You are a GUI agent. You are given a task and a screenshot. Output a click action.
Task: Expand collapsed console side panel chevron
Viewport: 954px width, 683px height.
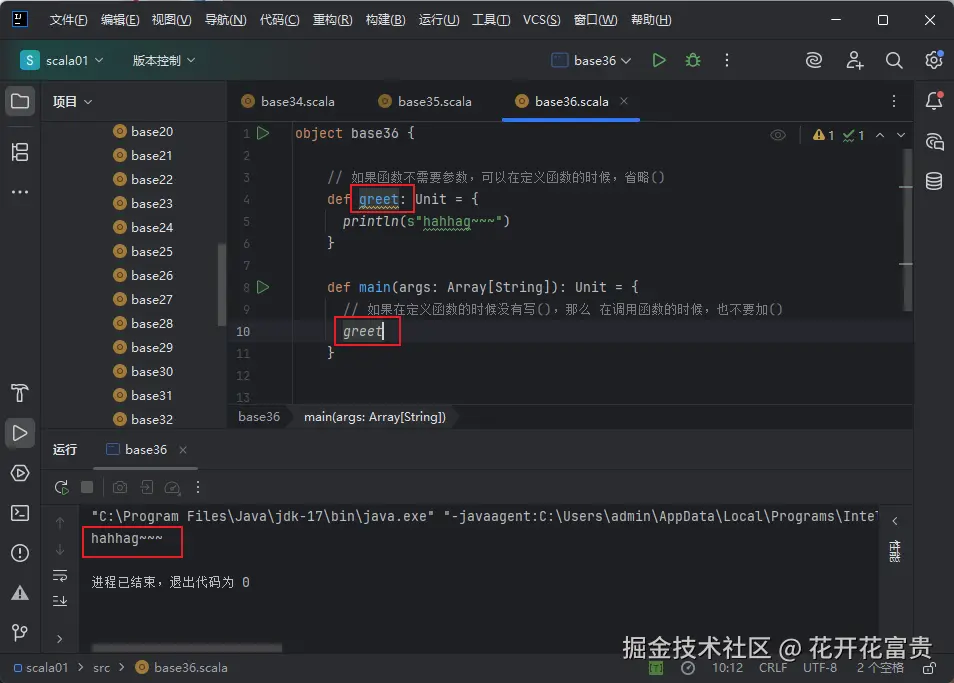click(894, 521)
